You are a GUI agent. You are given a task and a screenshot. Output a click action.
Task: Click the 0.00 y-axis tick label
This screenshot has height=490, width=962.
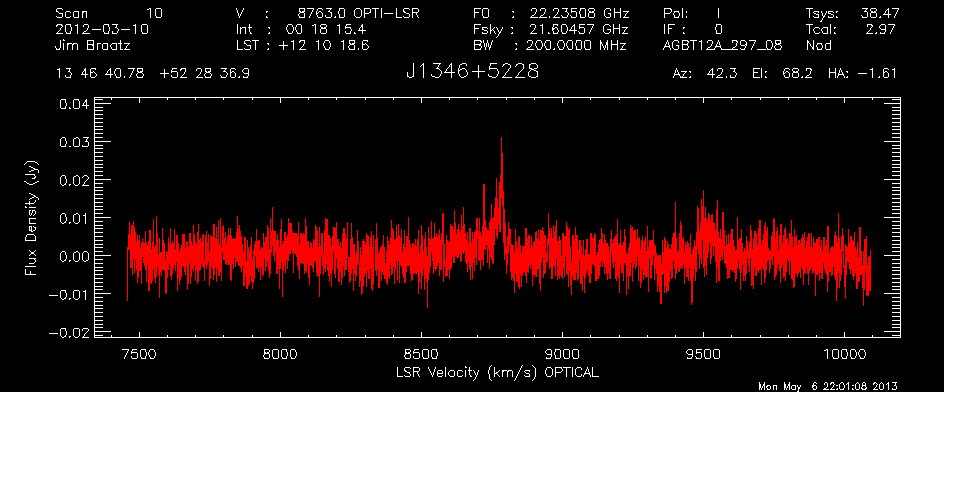74,257
